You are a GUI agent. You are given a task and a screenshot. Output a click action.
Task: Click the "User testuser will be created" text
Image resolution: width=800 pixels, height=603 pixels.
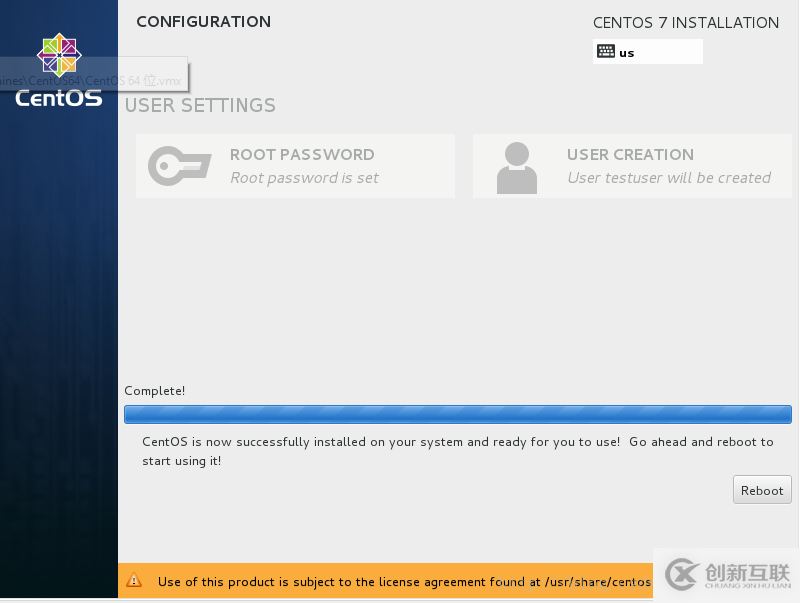point(669,178)
